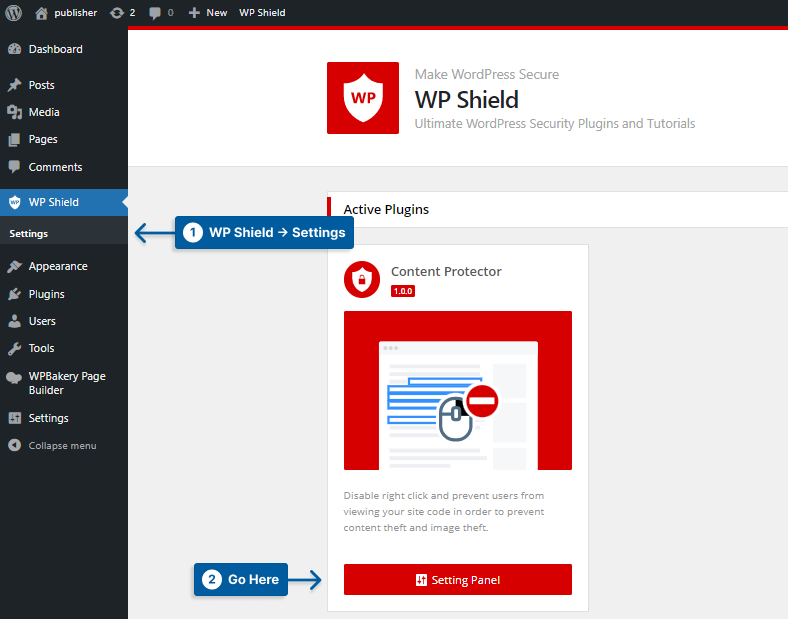Viewport: 788px width, 619px height.
Task: Click the Dashboard gauge icon
Action: [x=15, y=49]
